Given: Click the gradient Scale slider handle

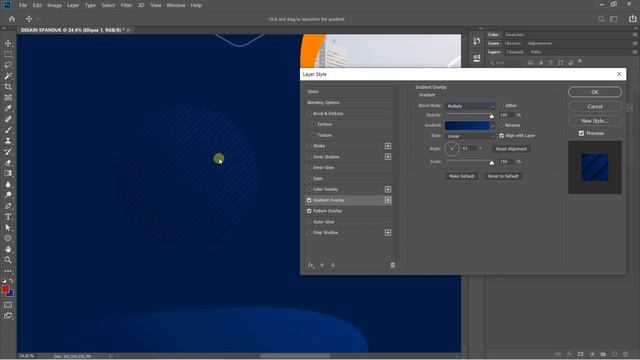Looking at the screenshot, I should tap(492, 163).
